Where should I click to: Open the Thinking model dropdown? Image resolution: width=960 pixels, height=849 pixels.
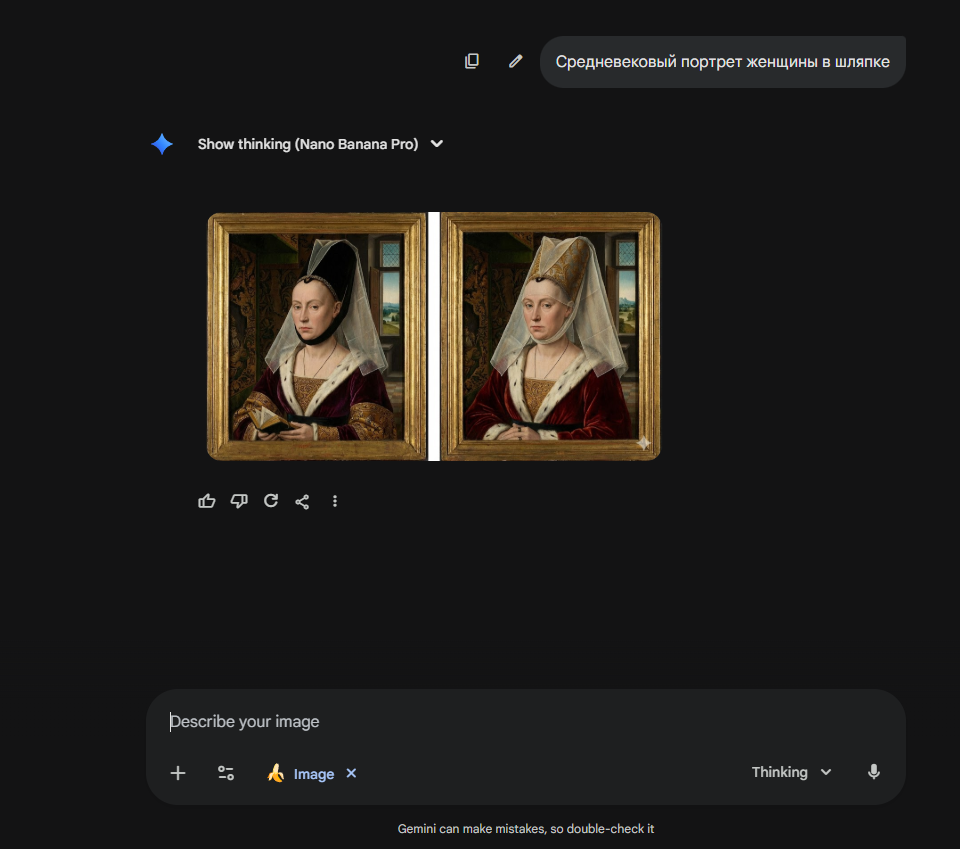coord(791,772)
